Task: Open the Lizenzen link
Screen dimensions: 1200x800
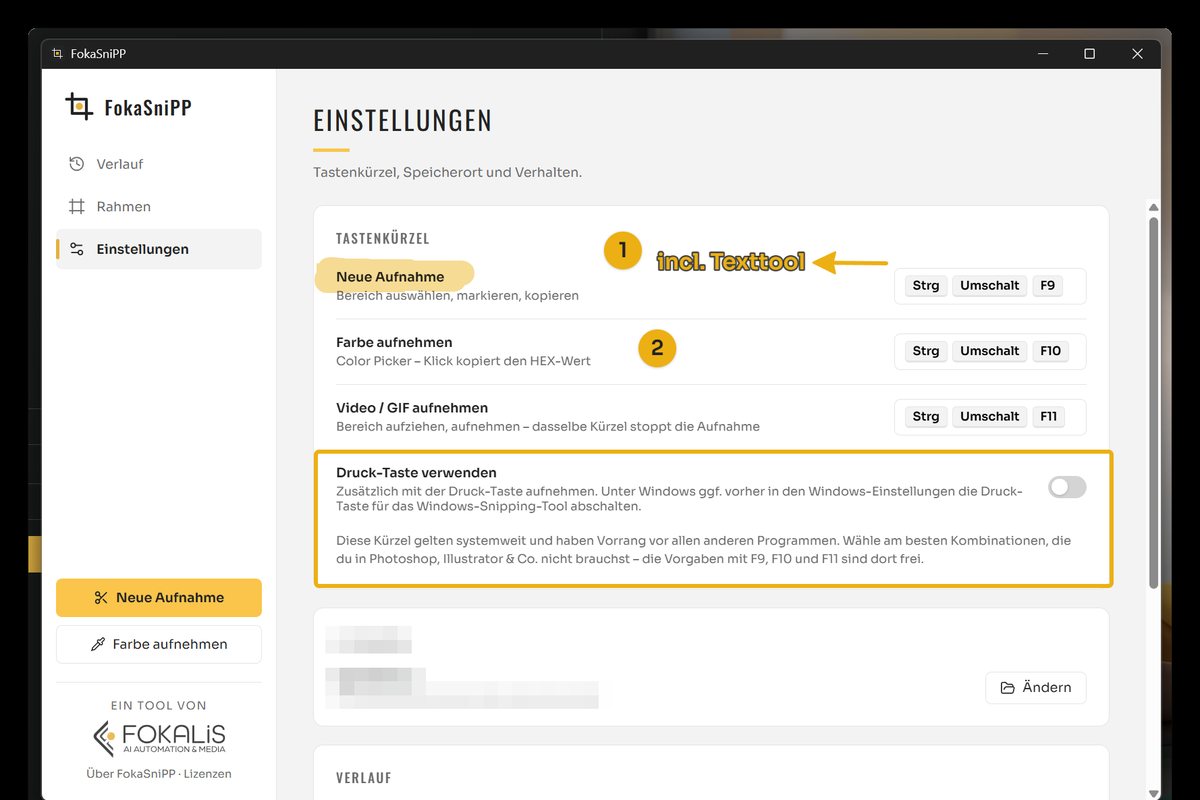Action: 207,774
